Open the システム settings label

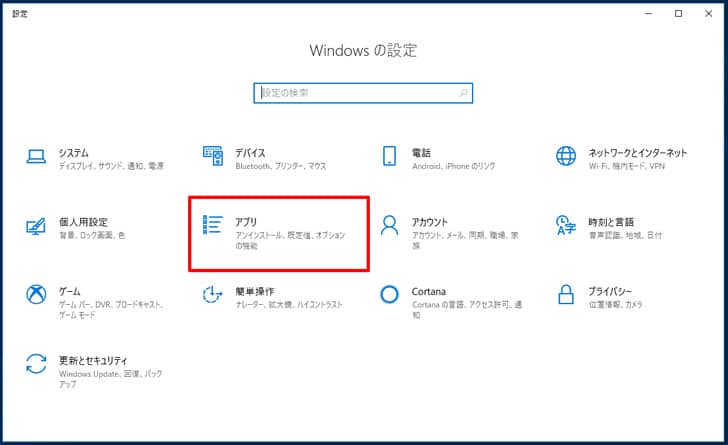73,153
